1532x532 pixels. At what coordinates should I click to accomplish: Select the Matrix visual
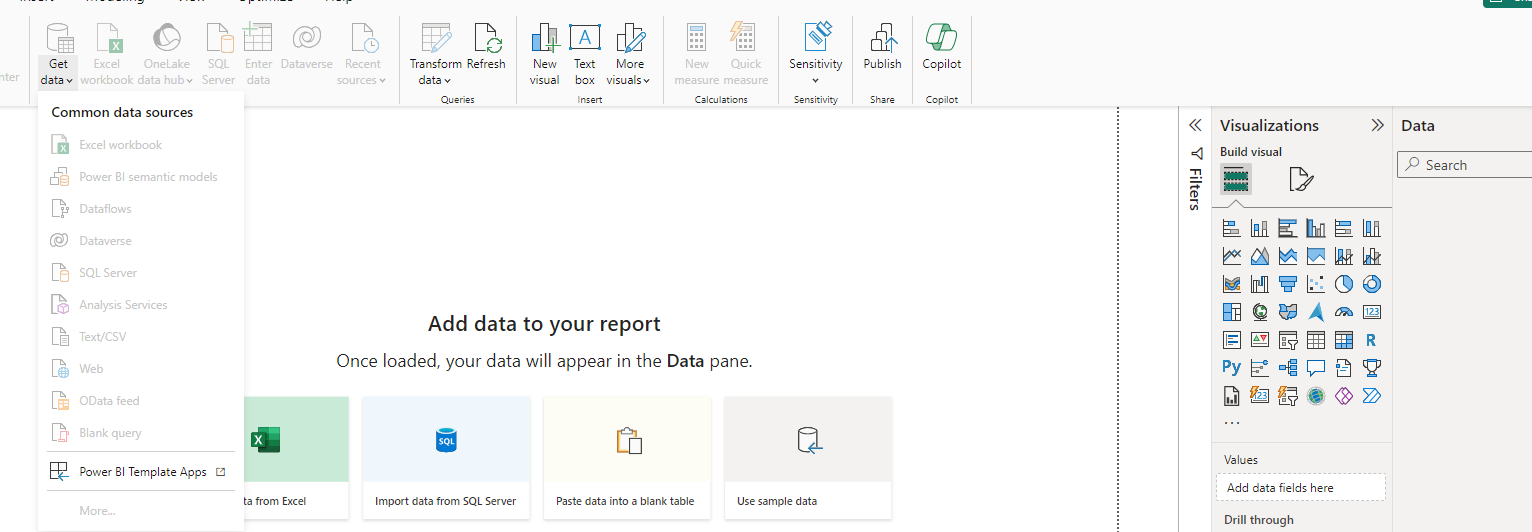[x=1344, y=340]
